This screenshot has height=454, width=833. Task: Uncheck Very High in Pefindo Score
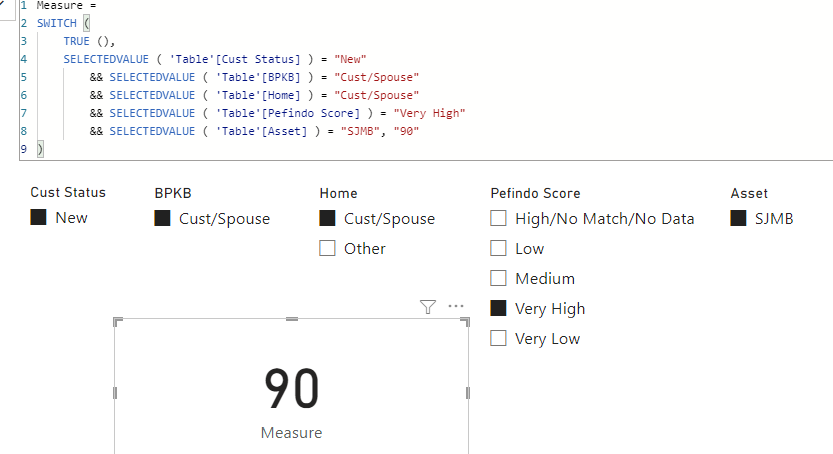point(498,308)
